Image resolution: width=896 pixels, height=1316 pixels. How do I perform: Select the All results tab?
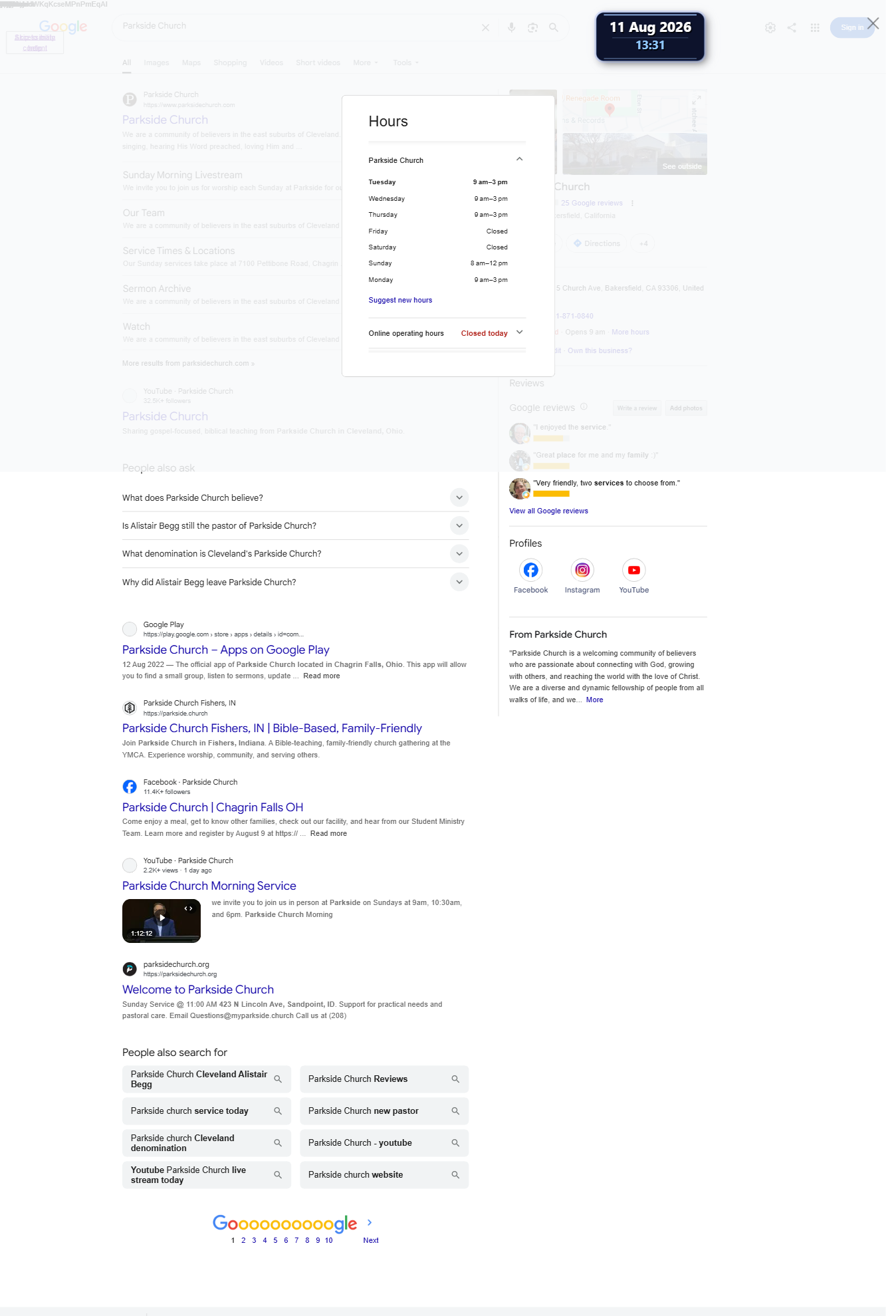pyautogui.click(x=126, y=63)
